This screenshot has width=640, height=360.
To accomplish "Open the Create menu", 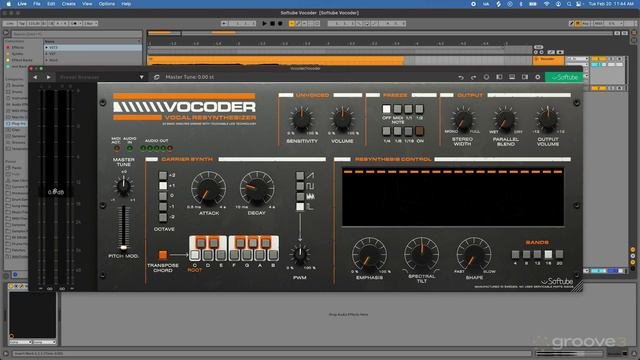I will [x=69, y=4].
